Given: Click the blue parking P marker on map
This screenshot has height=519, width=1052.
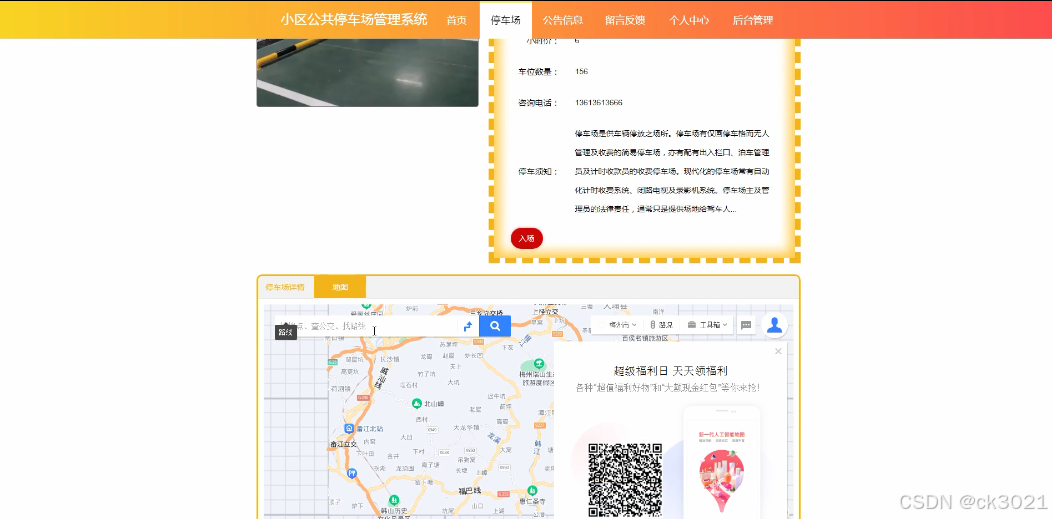Looking at the screenshot, I should point(352,473).
